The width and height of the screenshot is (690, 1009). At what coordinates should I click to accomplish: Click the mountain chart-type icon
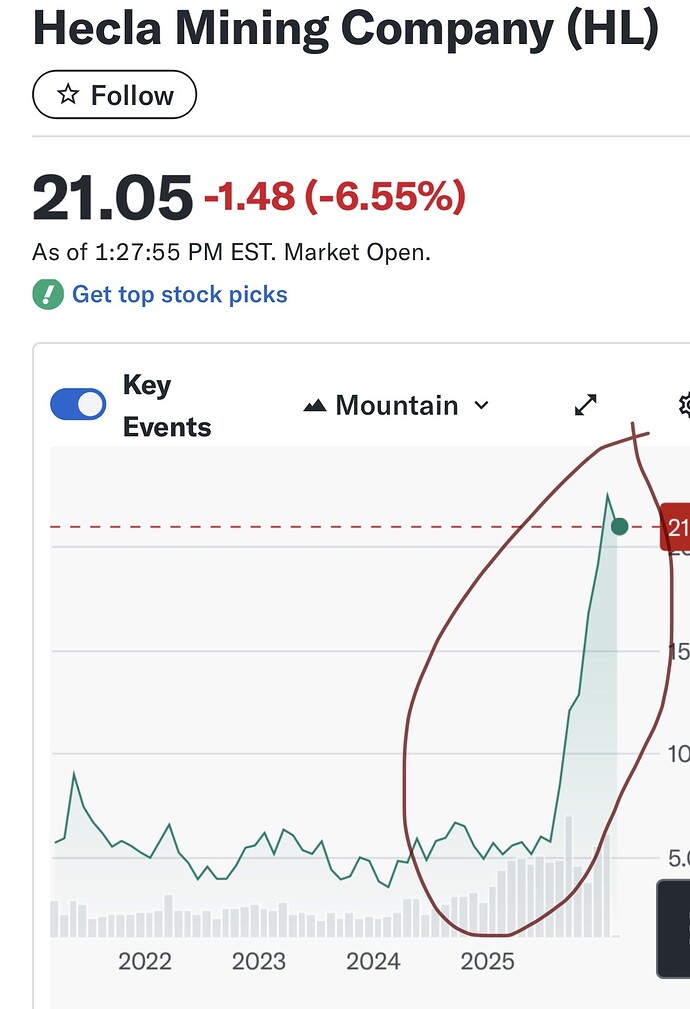click(x=315, y=406)
